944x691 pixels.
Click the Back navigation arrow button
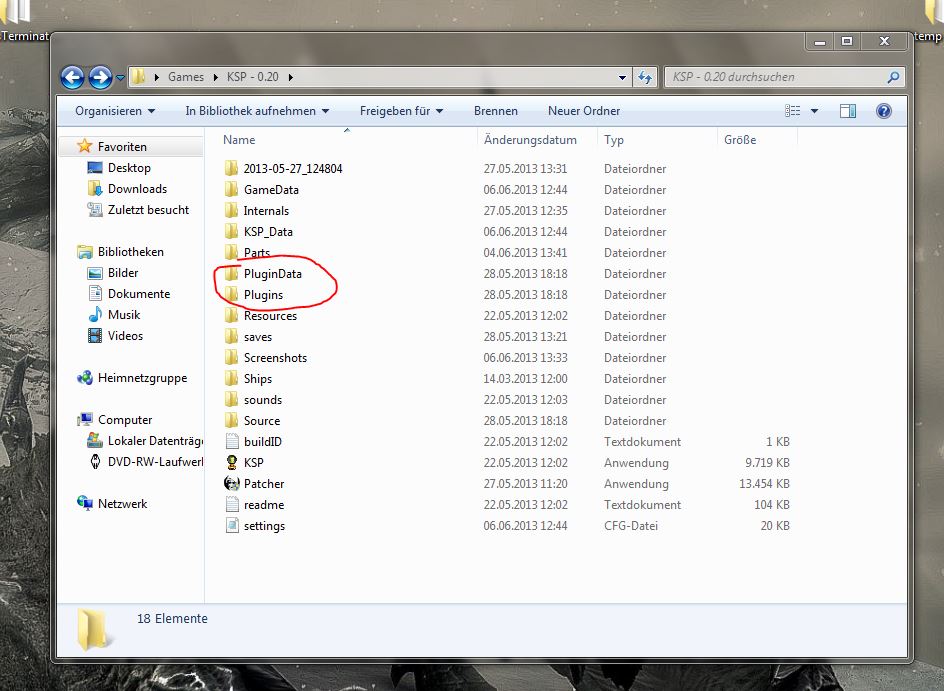(72, 77)
